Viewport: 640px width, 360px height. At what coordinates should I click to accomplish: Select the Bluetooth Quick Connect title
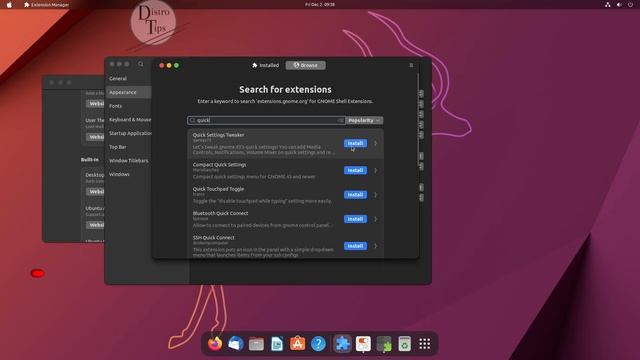click(x=220, y=213)
